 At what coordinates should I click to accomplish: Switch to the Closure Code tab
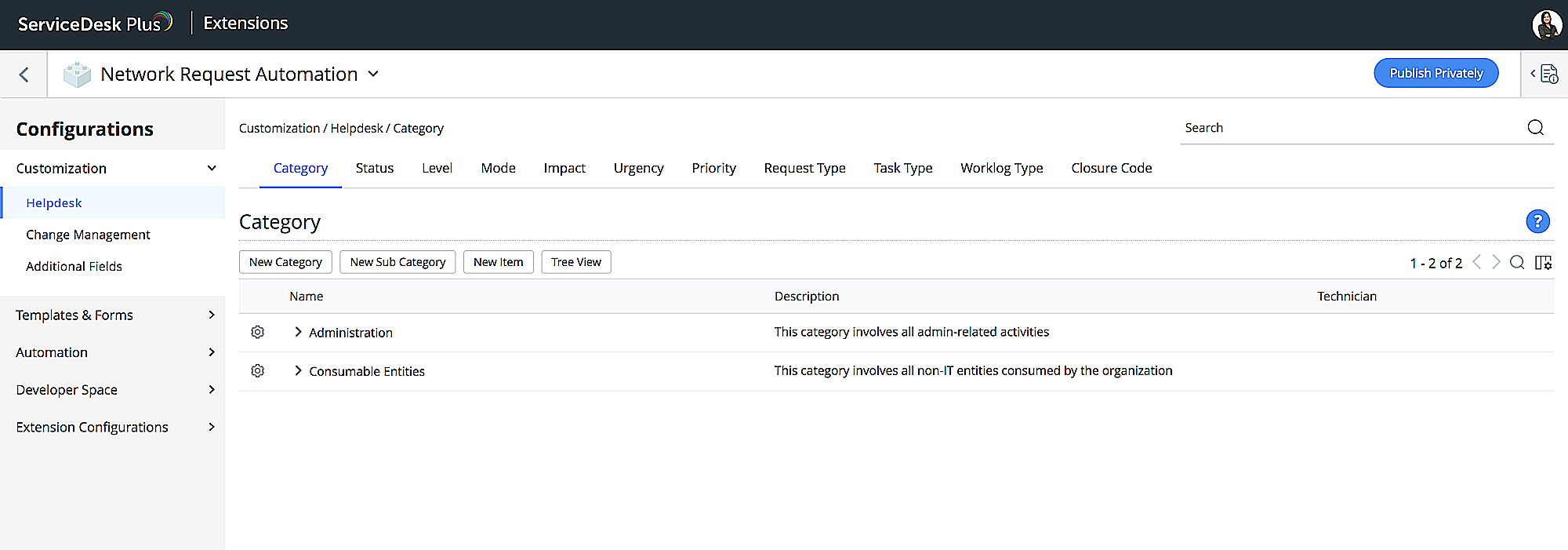coord(1111,168)
